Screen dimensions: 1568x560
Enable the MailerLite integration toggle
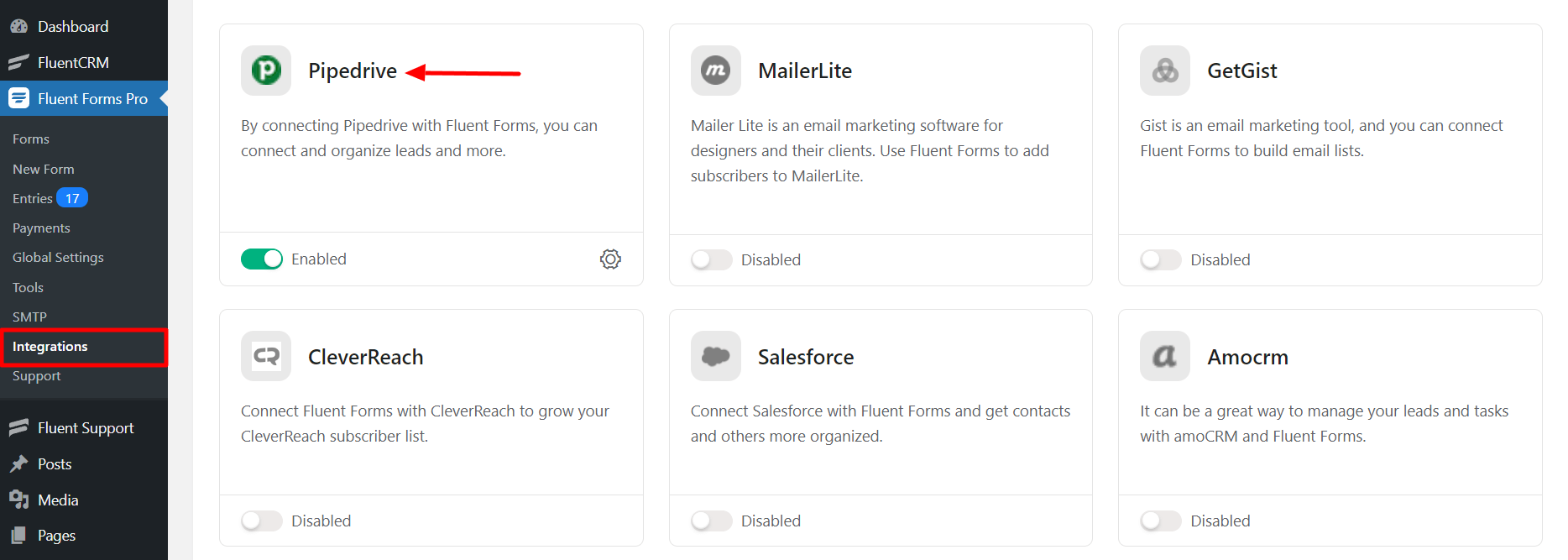coord(711,260)
